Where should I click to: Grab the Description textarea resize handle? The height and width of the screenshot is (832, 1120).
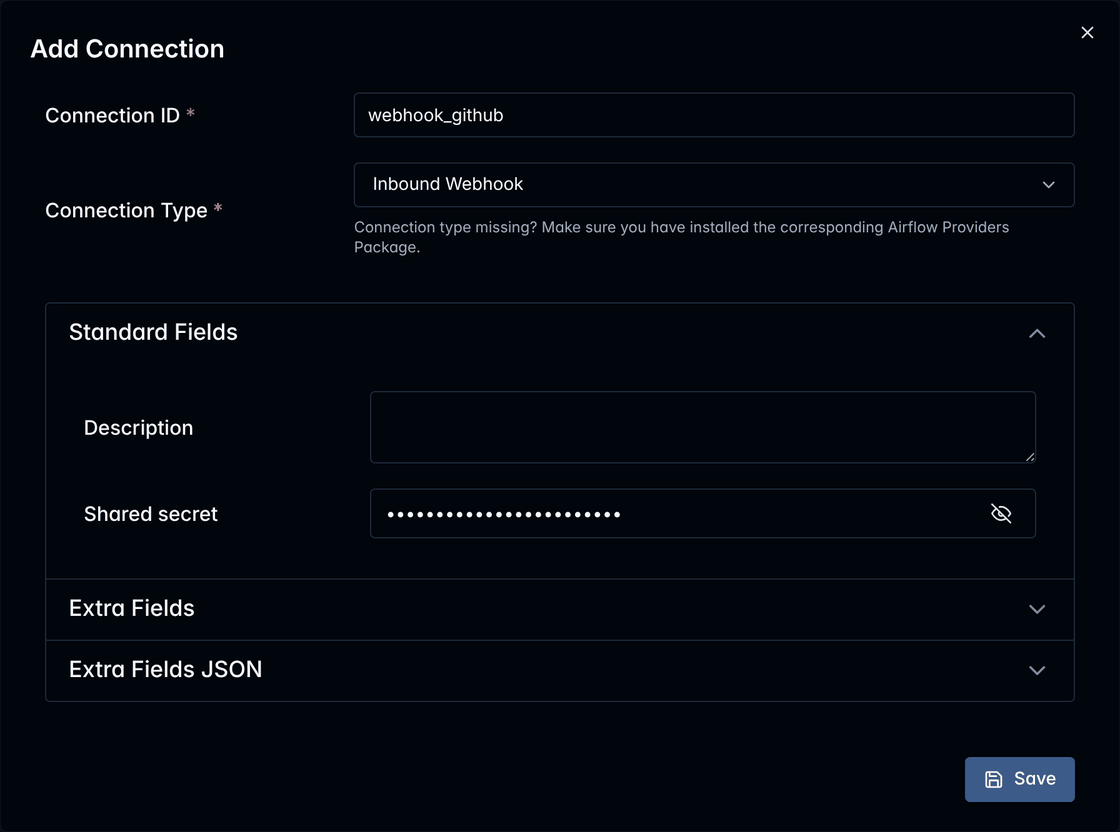click(1029, 457)
